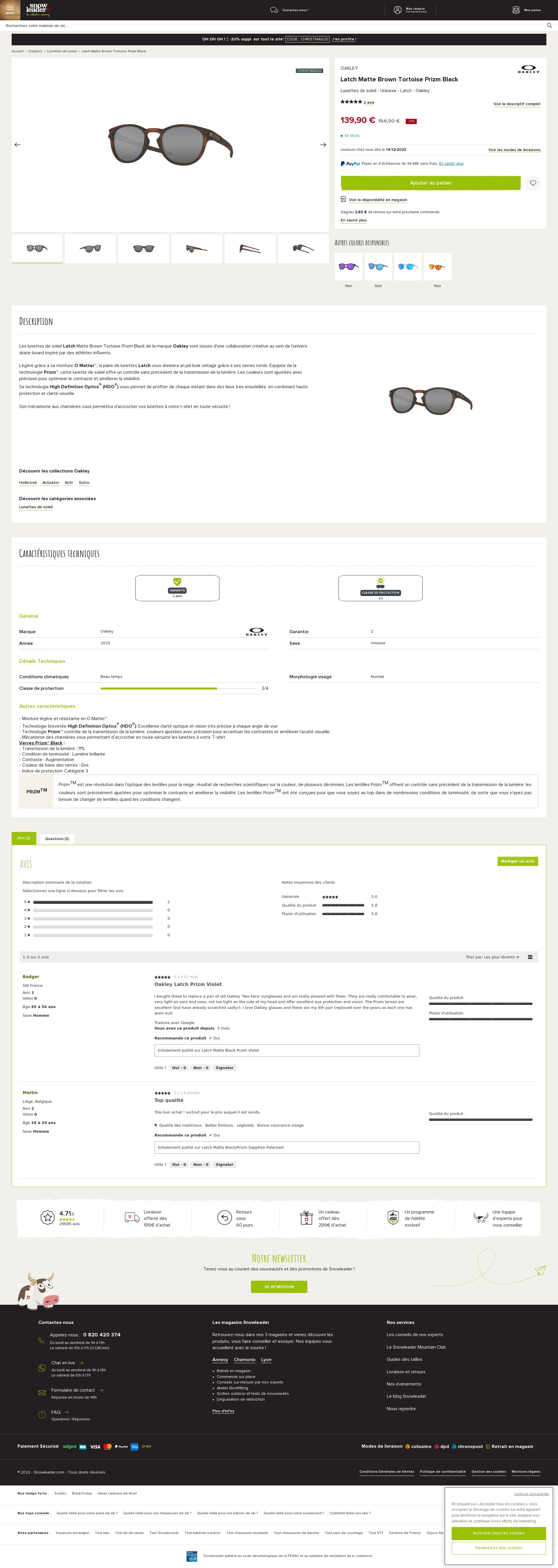Screen dimensions: 558x1568
Task: Open the Annecy store link
Action: pos(220,1360)
